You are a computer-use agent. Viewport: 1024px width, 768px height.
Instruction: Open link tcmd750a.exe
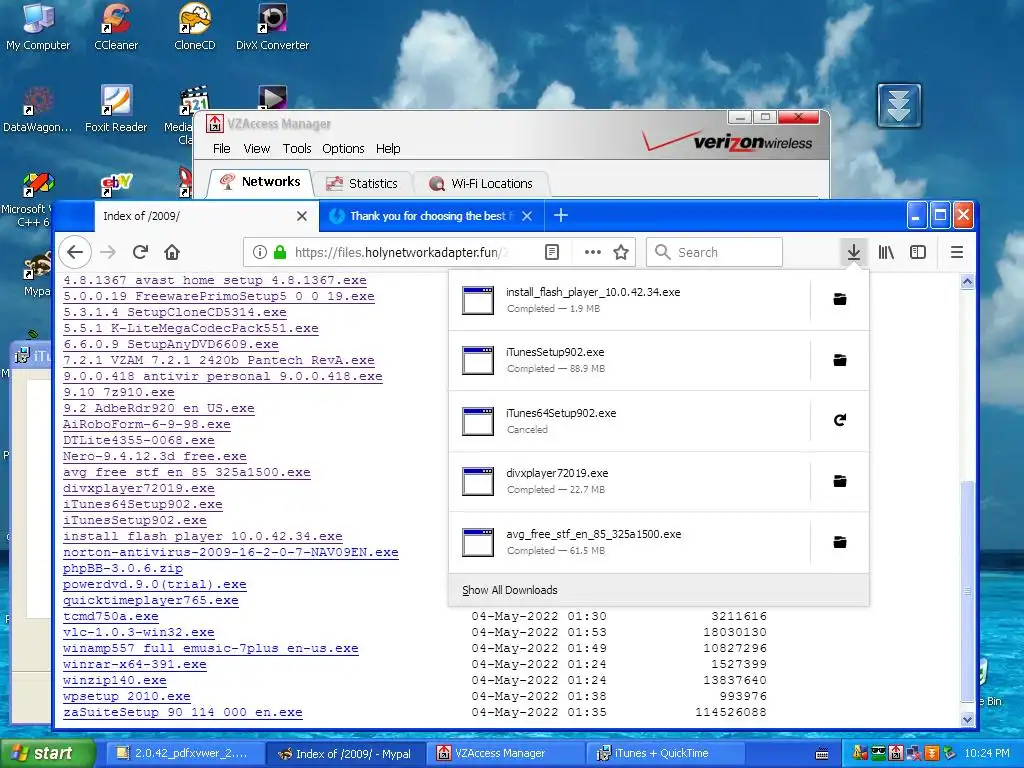tap(111, 616)
